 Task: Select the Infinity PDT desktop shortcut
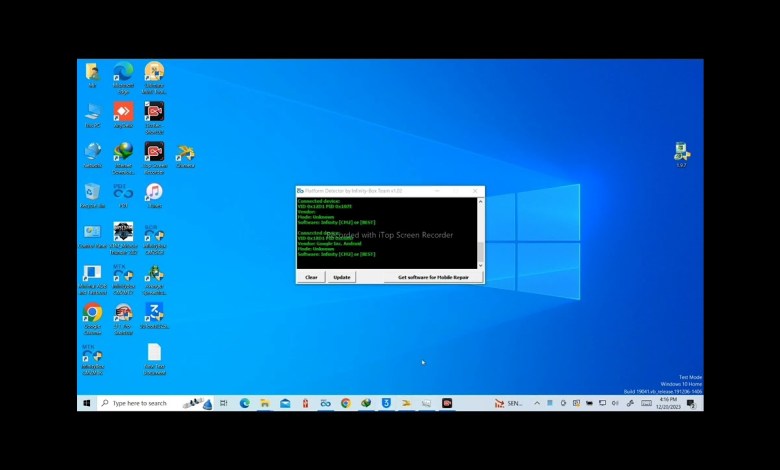pos(123,195)
